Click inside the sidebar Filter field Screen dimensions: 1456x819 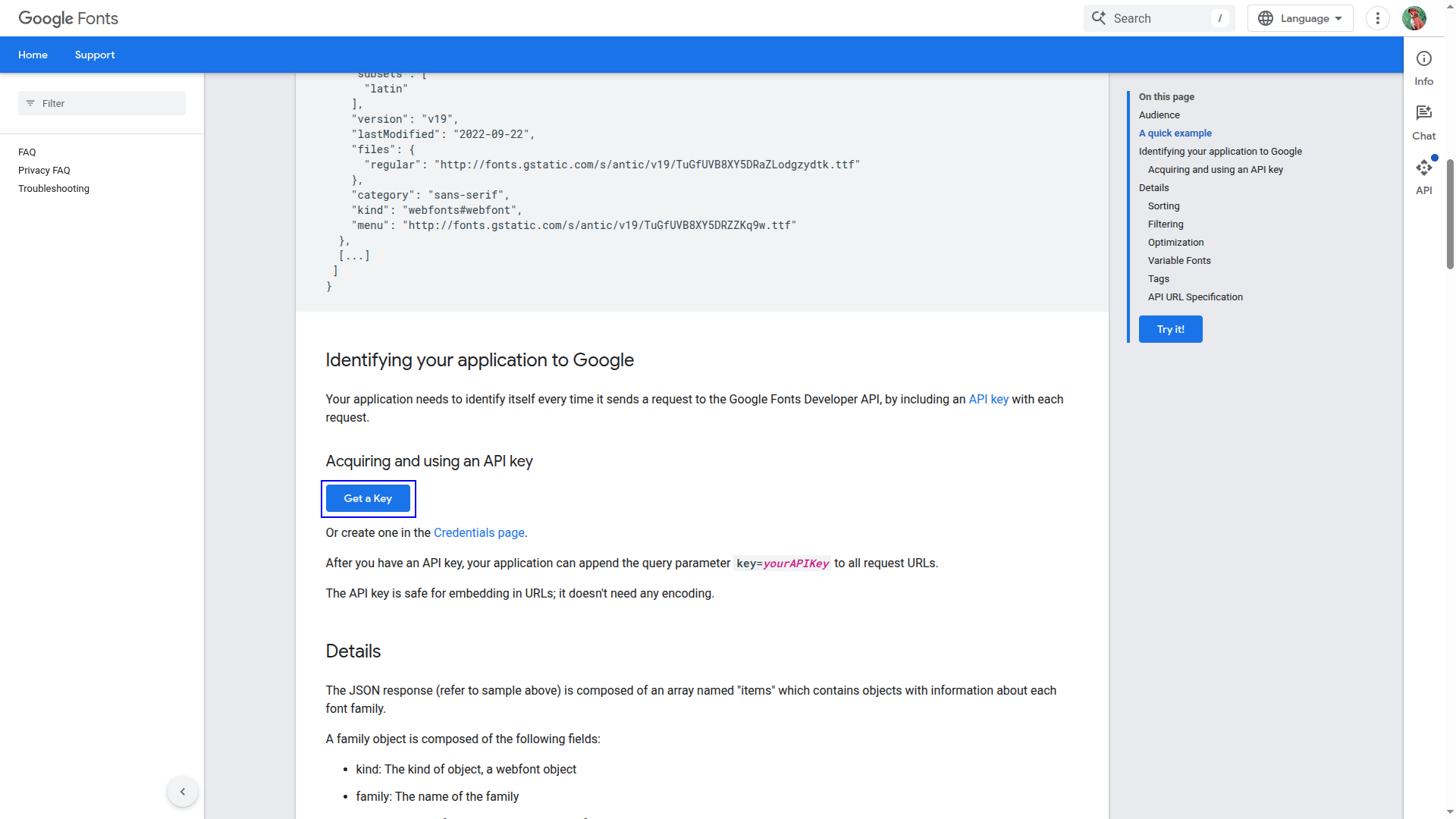click(102, 103)
